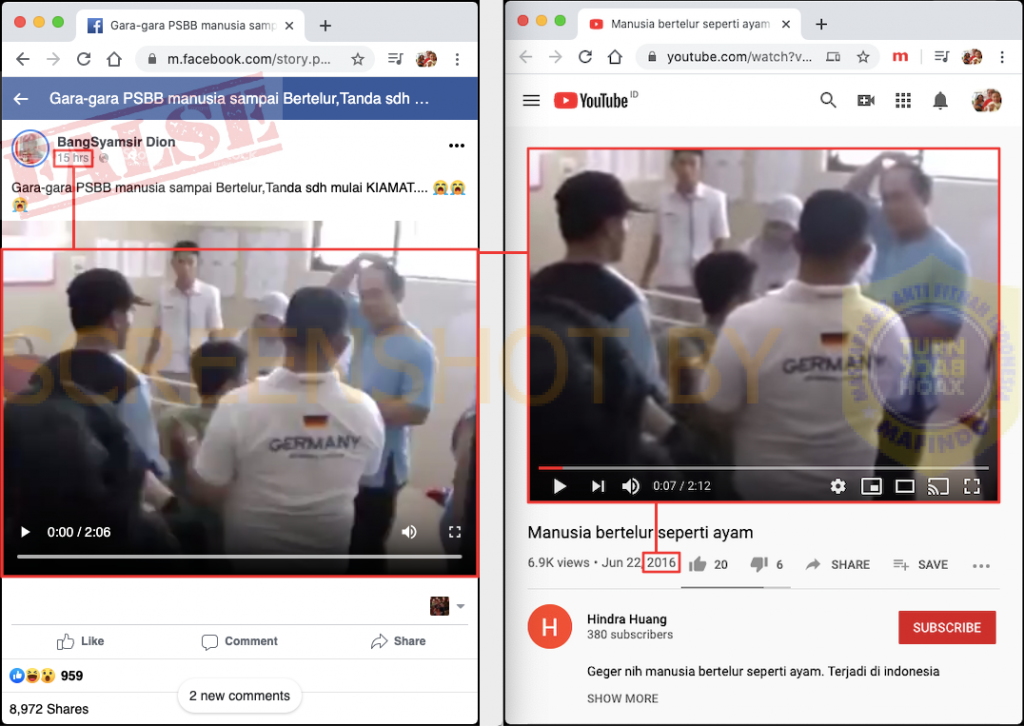The height and width of the screenshot is (726, 1024).
Task: Play the YouTube video
Action: [560, 486]
